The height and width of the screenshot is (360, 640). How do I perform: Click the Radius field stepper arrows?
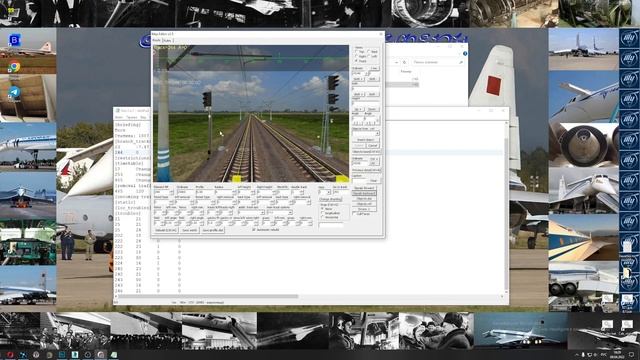tap(234, 192)
